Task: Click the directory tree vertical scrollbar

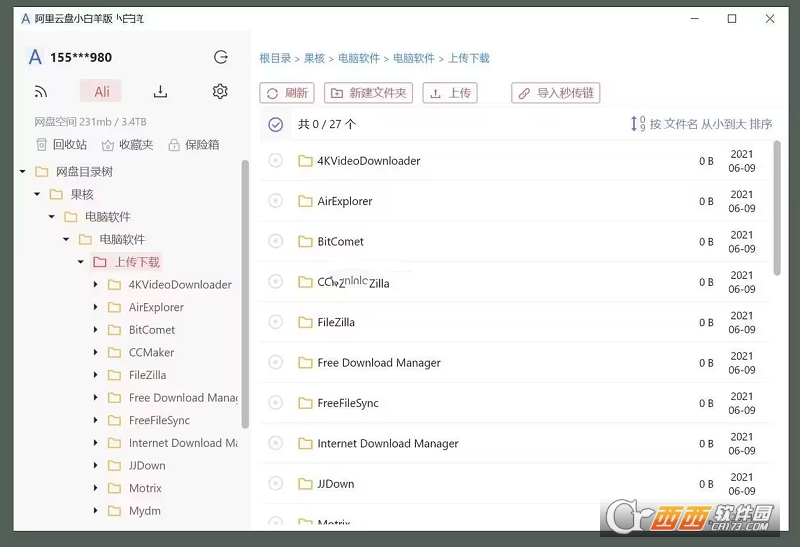Action: pos(245,294)
